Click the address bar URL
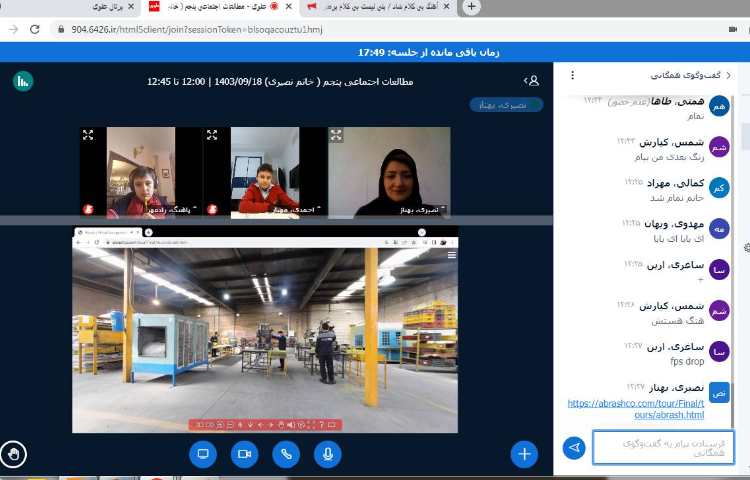This screenshot has height=480, width=750. click(x=197, y=29)
